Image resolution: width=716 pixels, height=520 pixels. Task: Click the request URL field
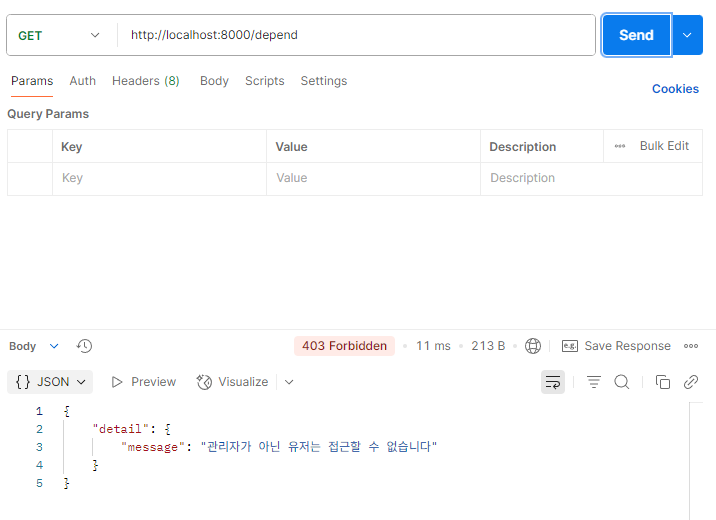pos(356,35)
